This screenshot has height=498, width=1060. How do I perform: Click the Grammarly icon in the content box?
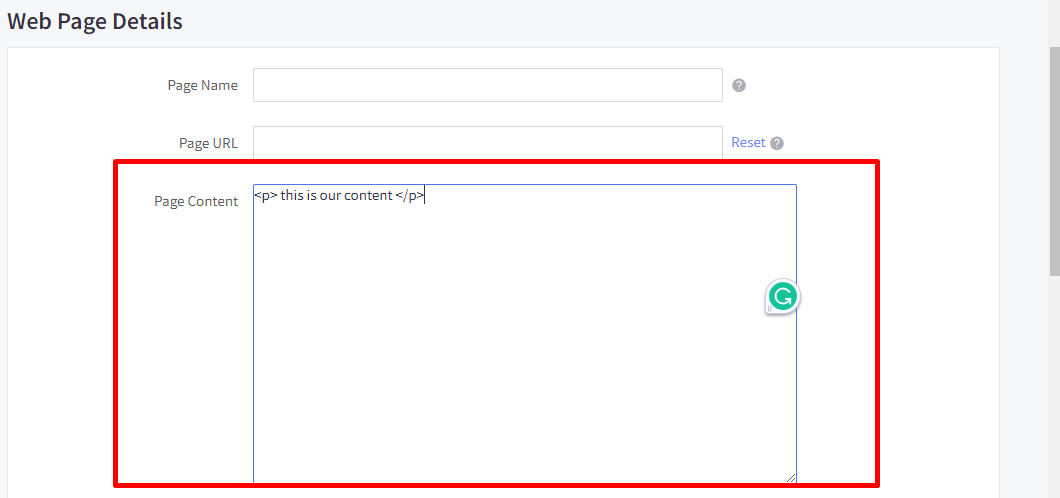pos(784,296)
